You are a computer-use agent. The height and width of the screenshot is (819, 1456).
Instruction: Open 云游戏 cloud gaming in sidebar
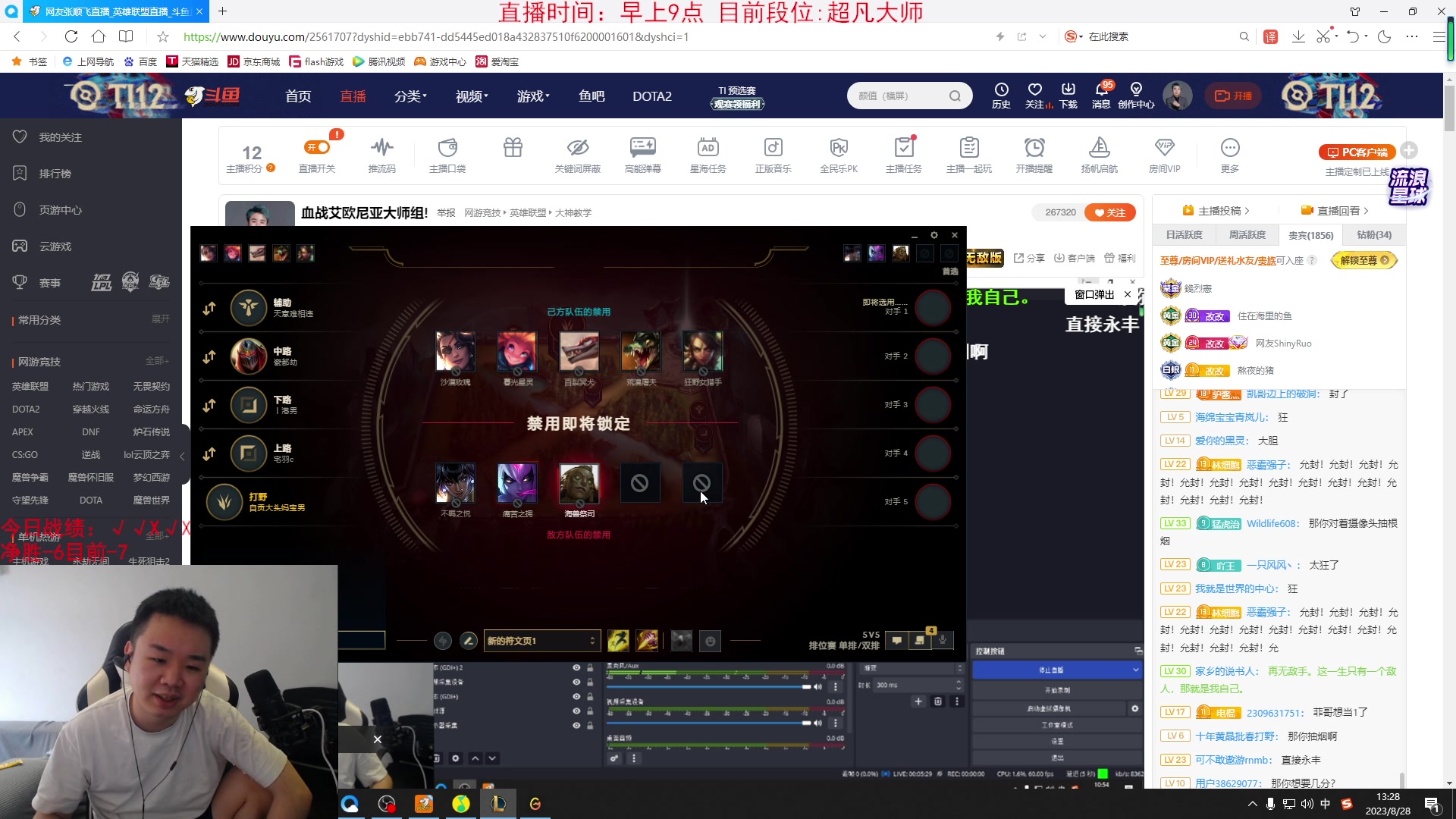pyautogui.click(x=55, y=246)
